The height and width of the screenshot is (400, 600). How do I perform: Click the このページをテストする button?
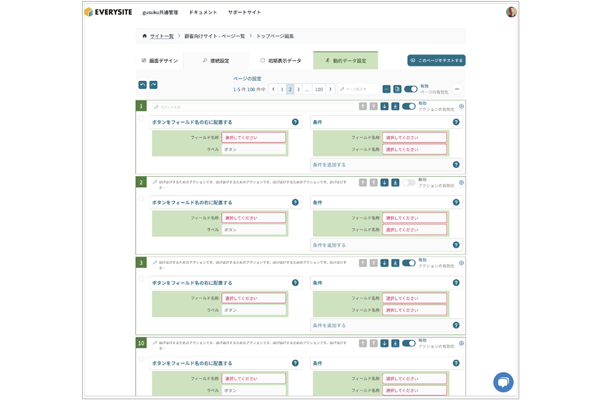coord(436,60)
